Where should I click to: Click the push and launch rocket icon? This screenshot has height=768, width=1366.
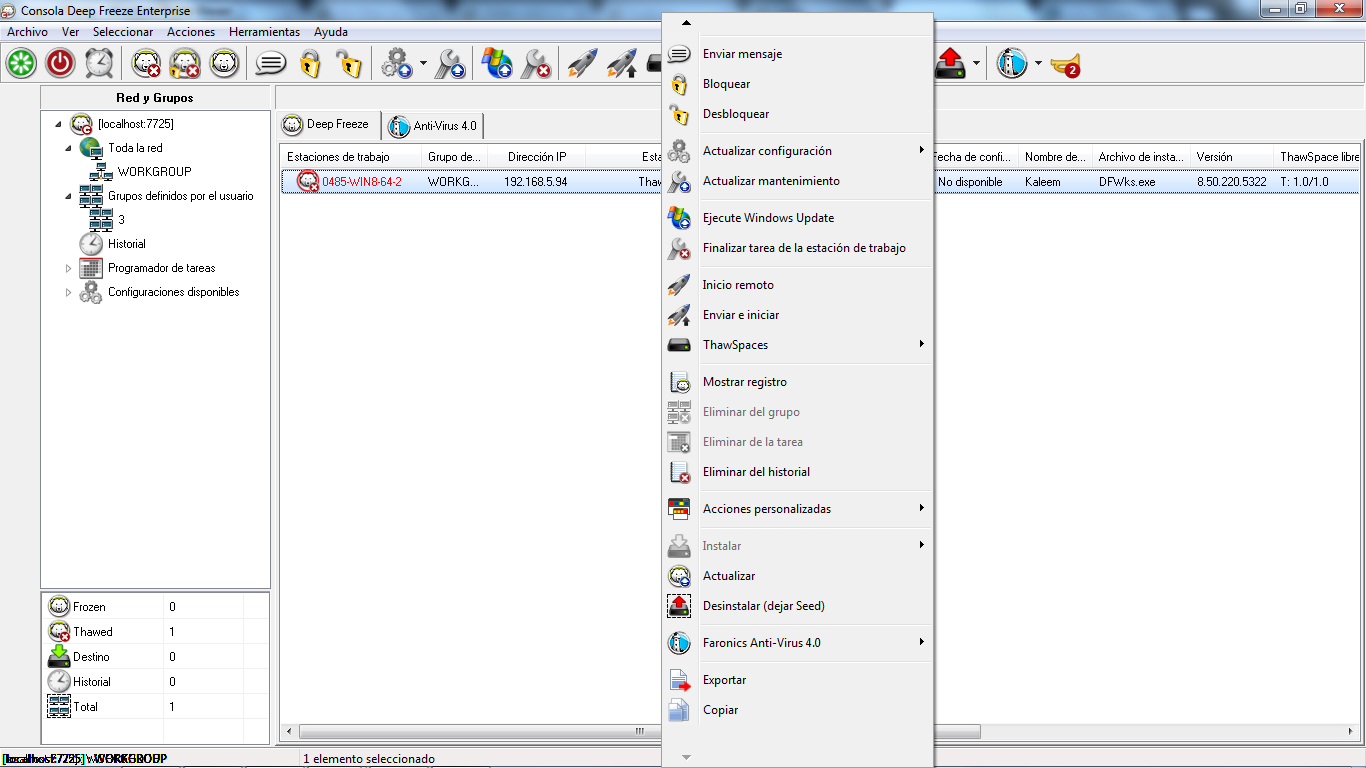tap(622, 64)
